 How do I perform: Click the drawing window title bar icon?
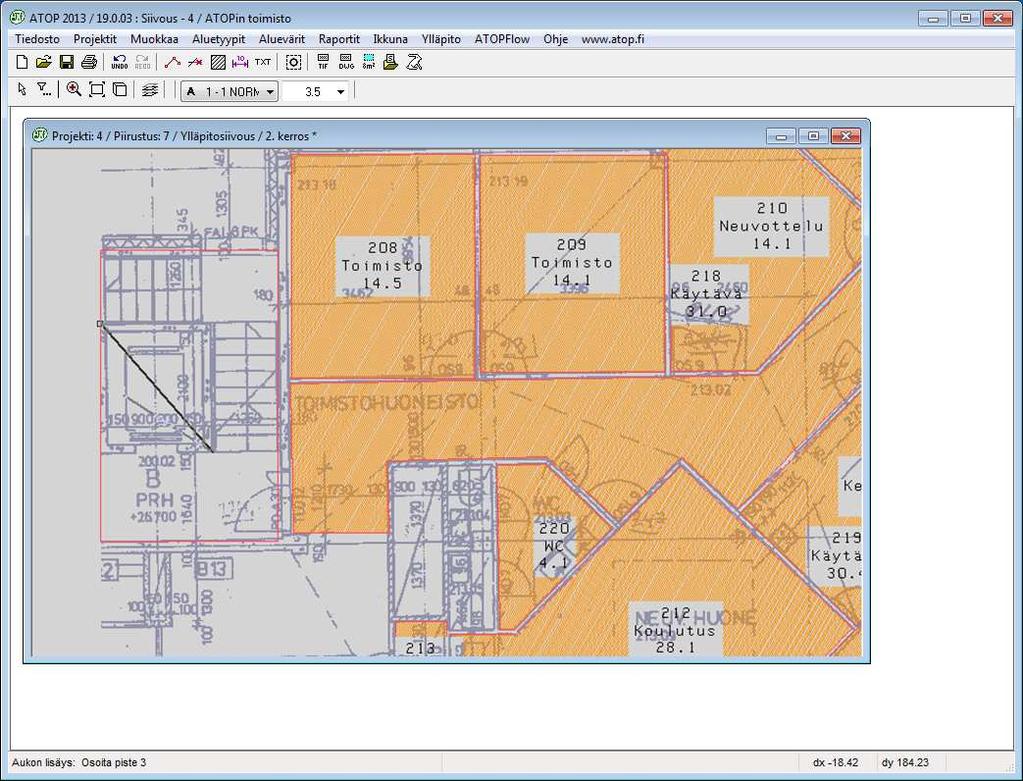click(40, 135)
